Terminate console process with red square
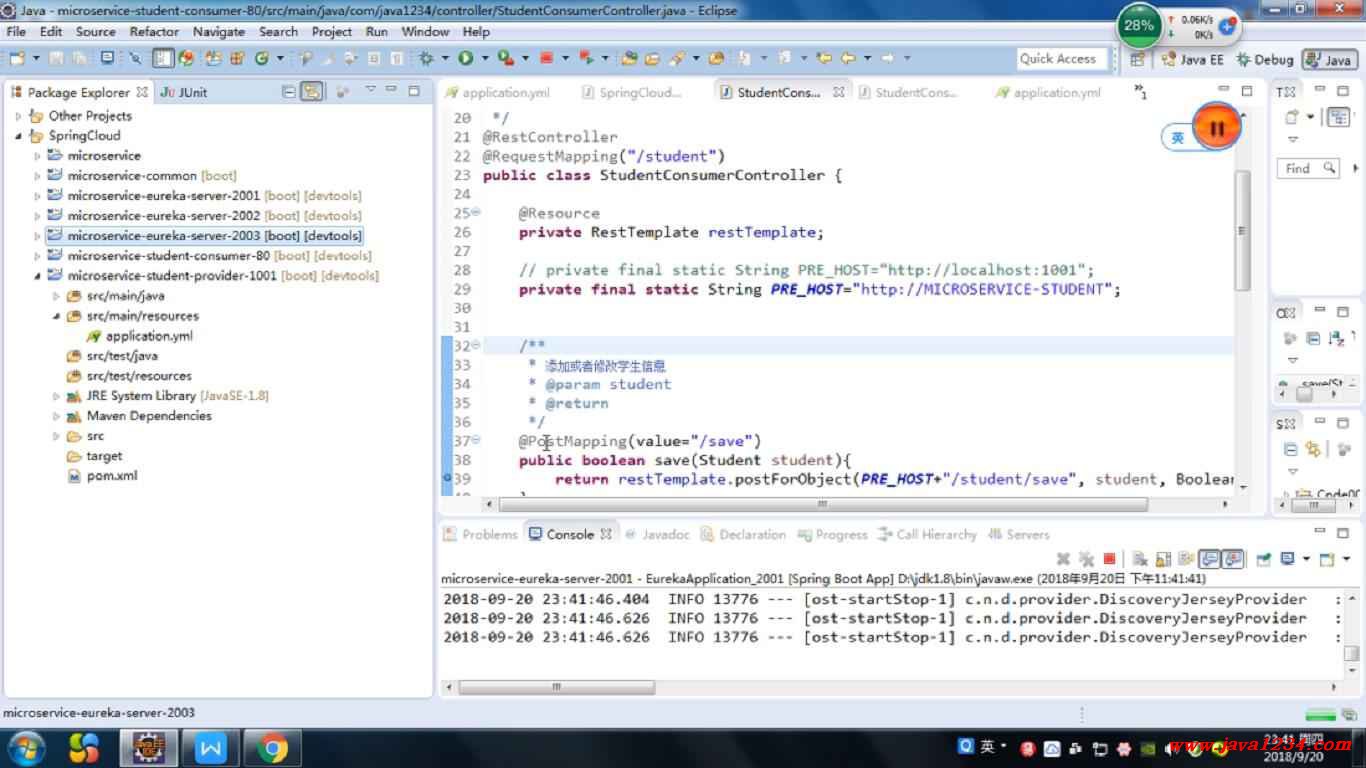 [1109, 559]
